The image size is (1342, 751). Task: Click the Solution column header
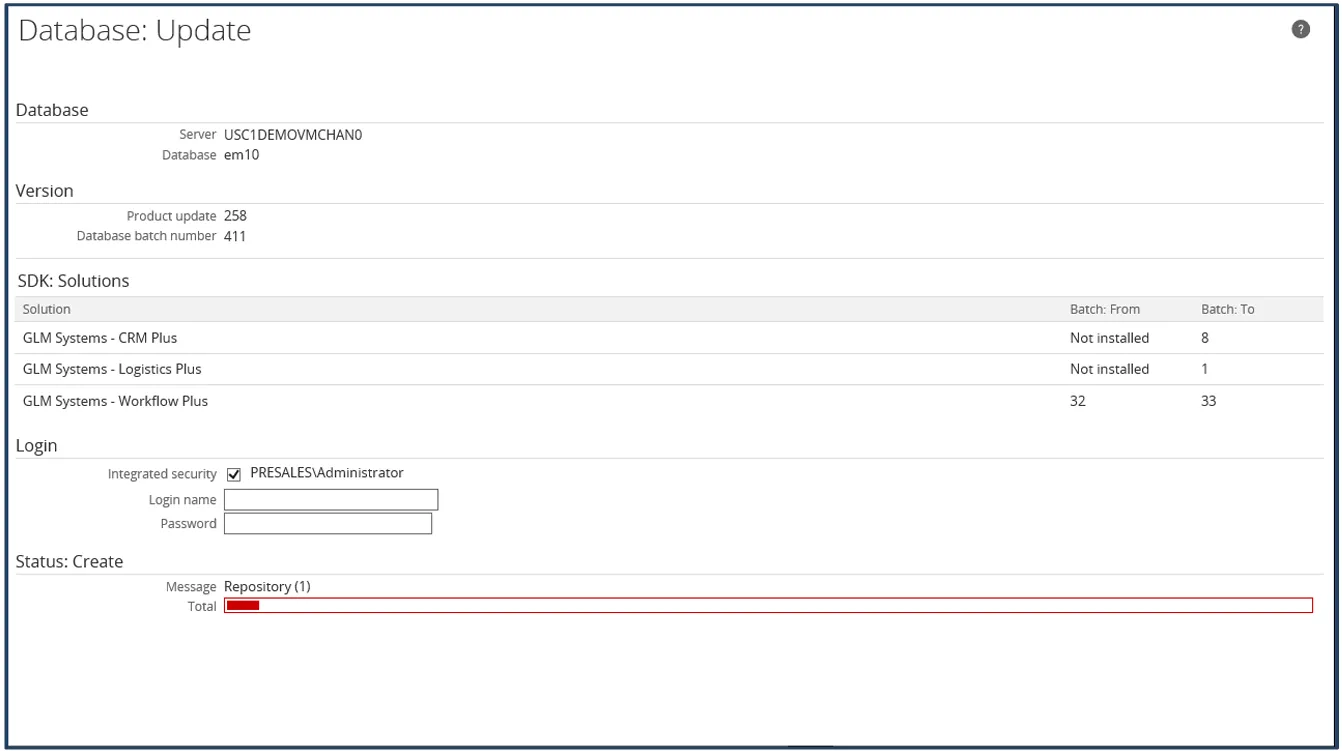[47, 309]
